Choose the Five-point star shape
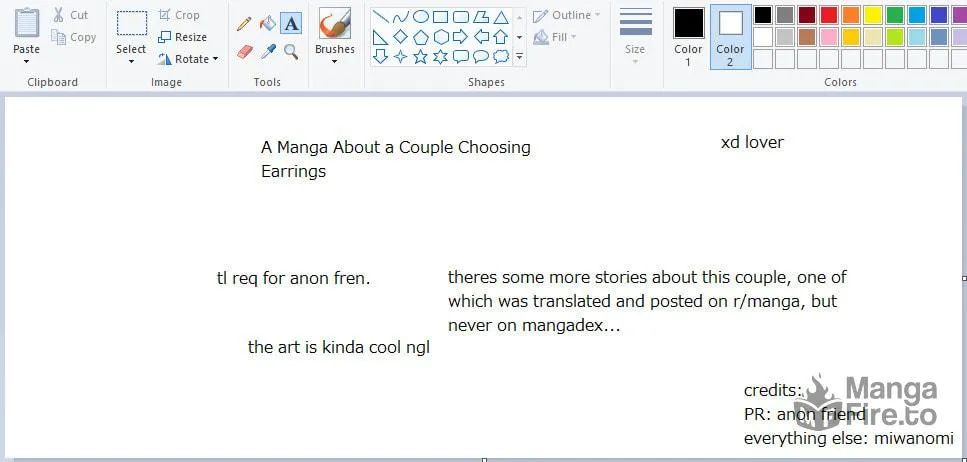The width and height of the screenshot is (967, 462). point(421,57)
